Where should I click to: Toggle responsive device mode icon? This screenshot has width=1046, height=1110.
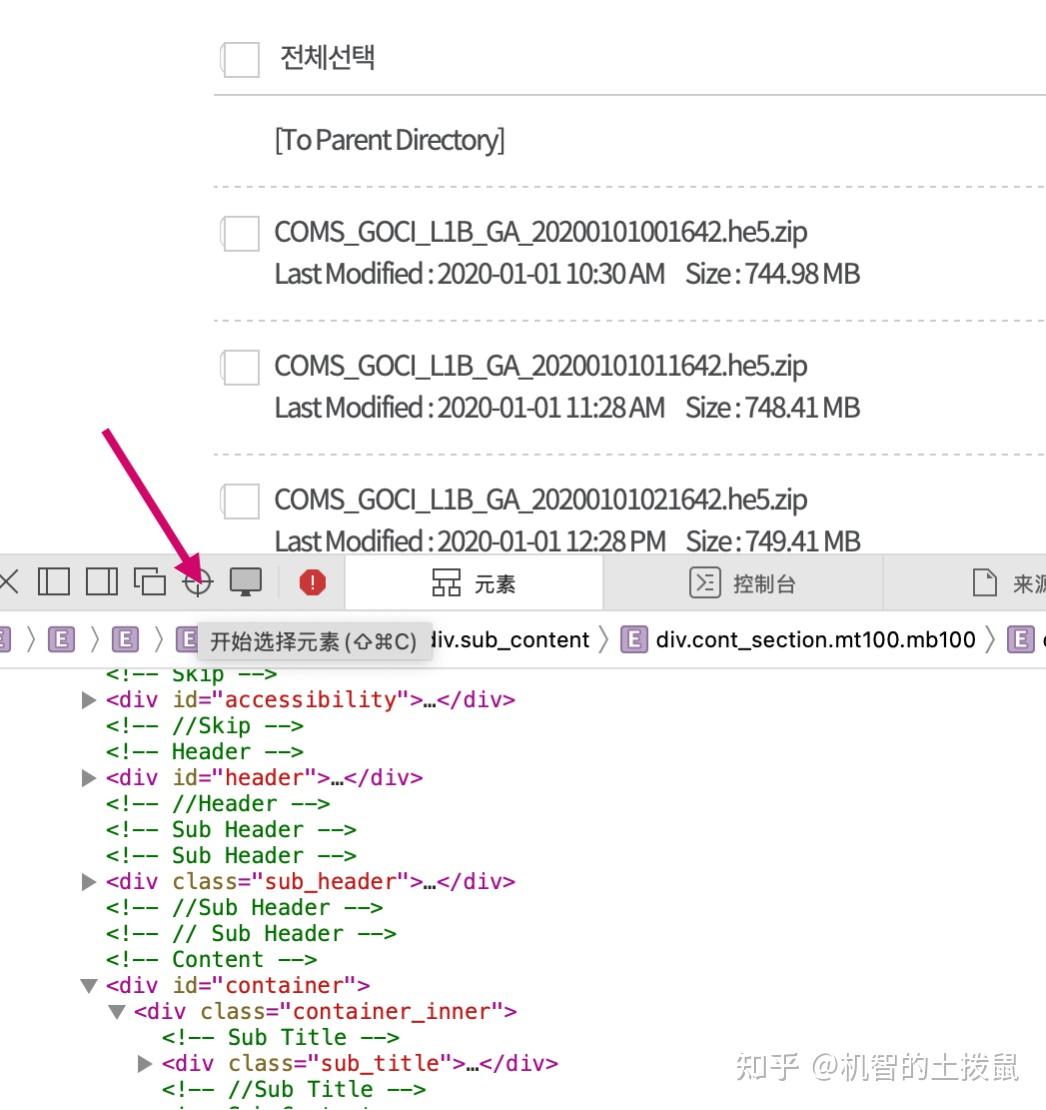[245, 580]
